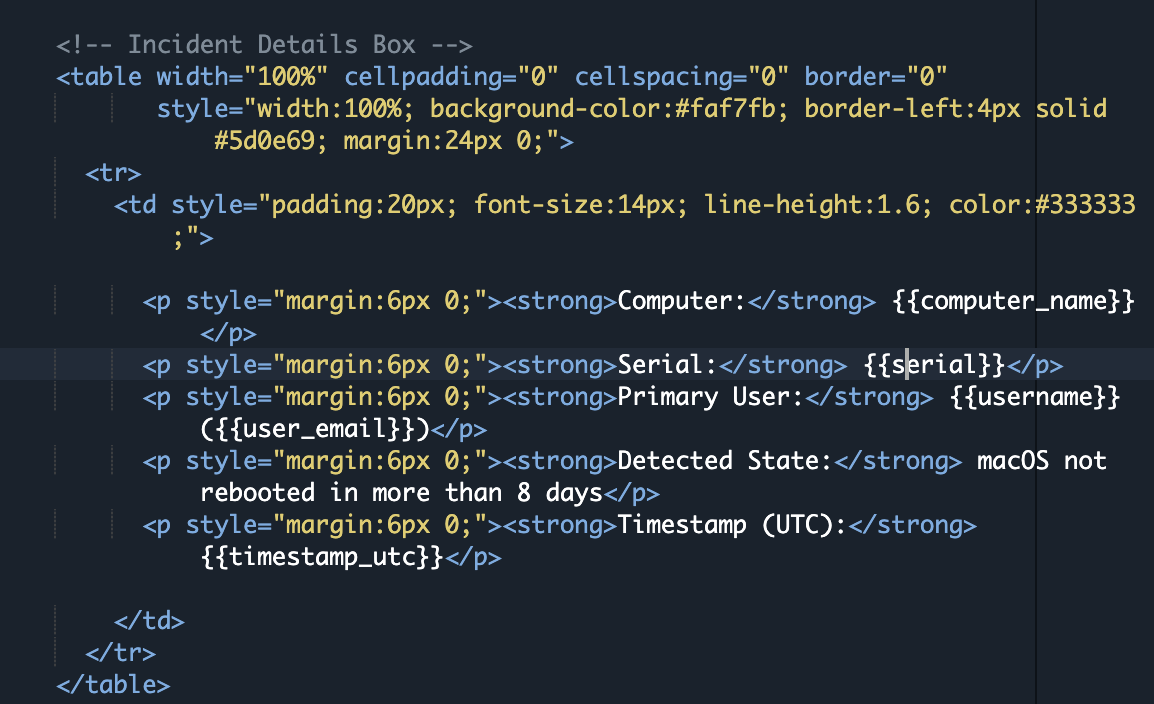This screenshot has width=1154, height=704.
Task: Click the {{timestamp_utc}} variable
Action: click(321, 557)
